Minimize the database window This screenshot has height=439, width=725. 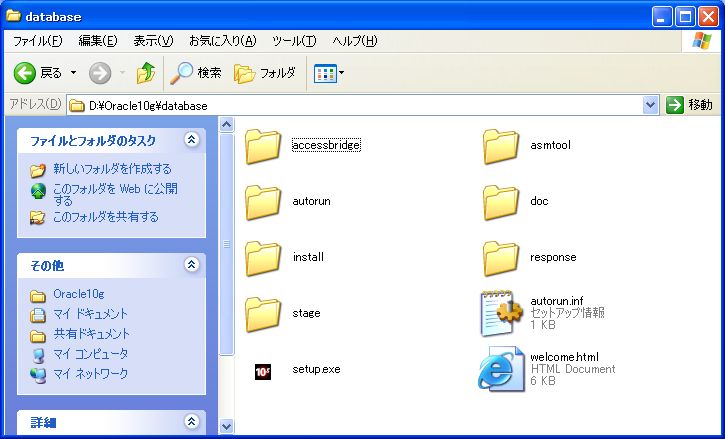point(662,18)
